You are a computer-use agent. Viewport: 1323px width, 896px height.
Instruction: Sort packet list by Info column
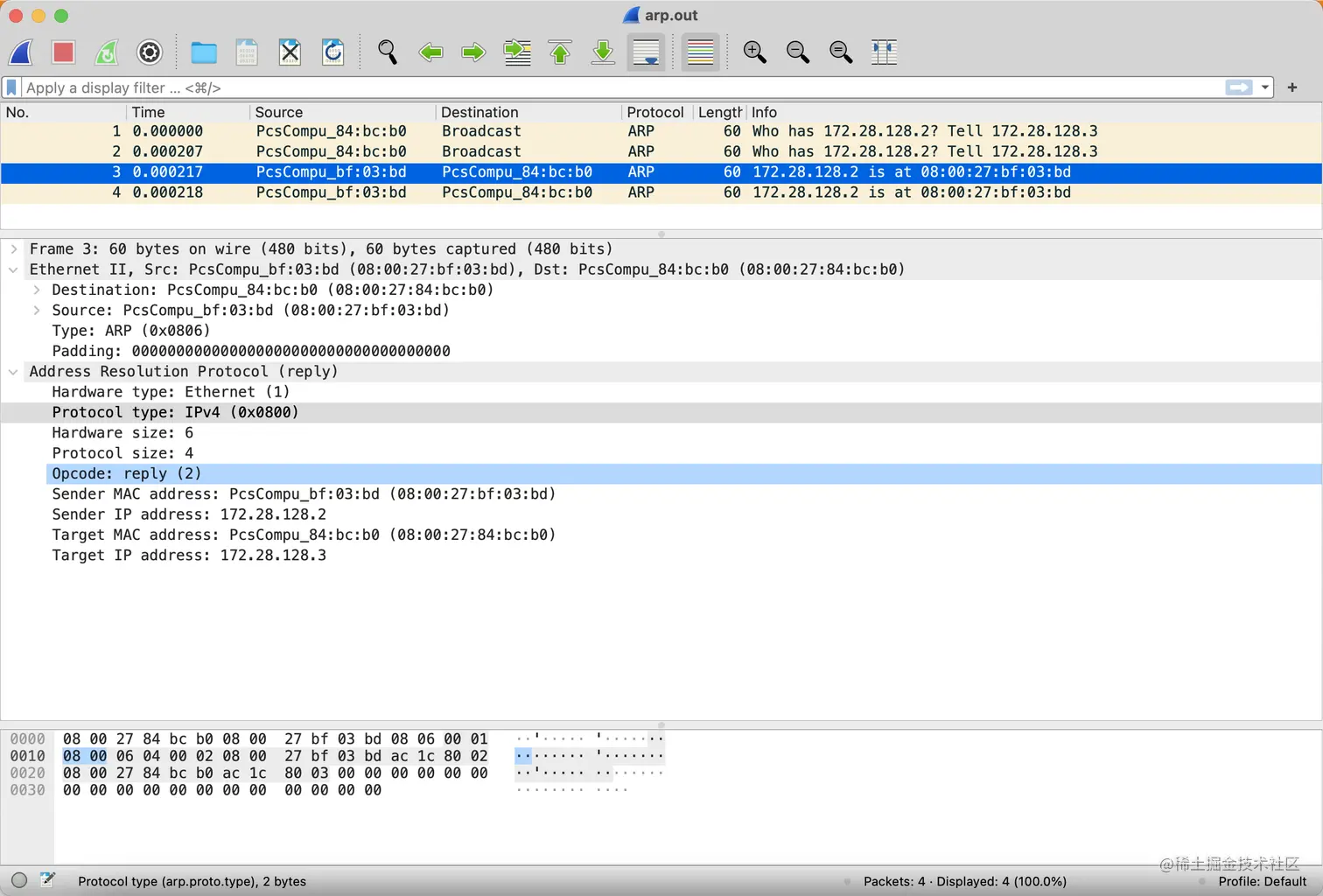[x=1034, y=112]
